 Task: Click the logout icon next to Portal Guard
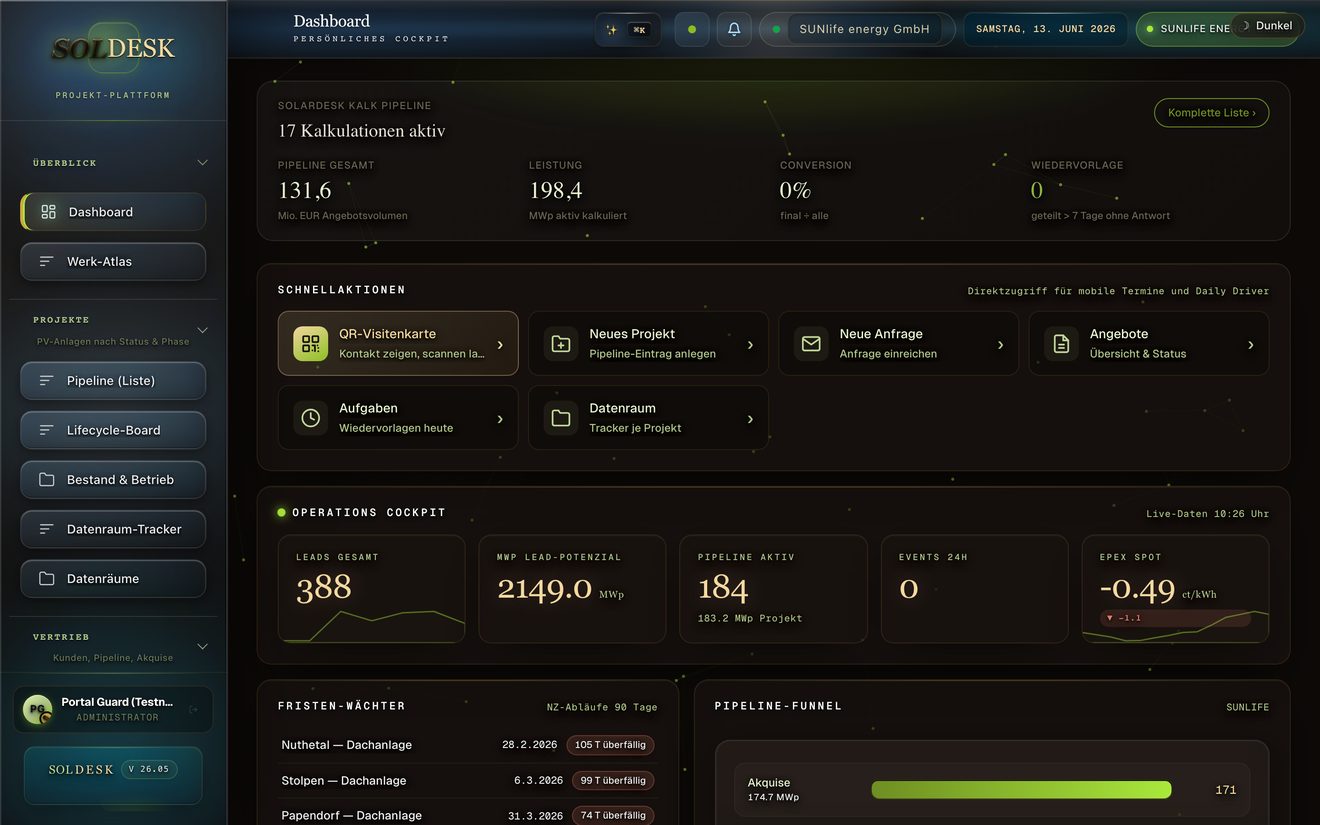194,709
